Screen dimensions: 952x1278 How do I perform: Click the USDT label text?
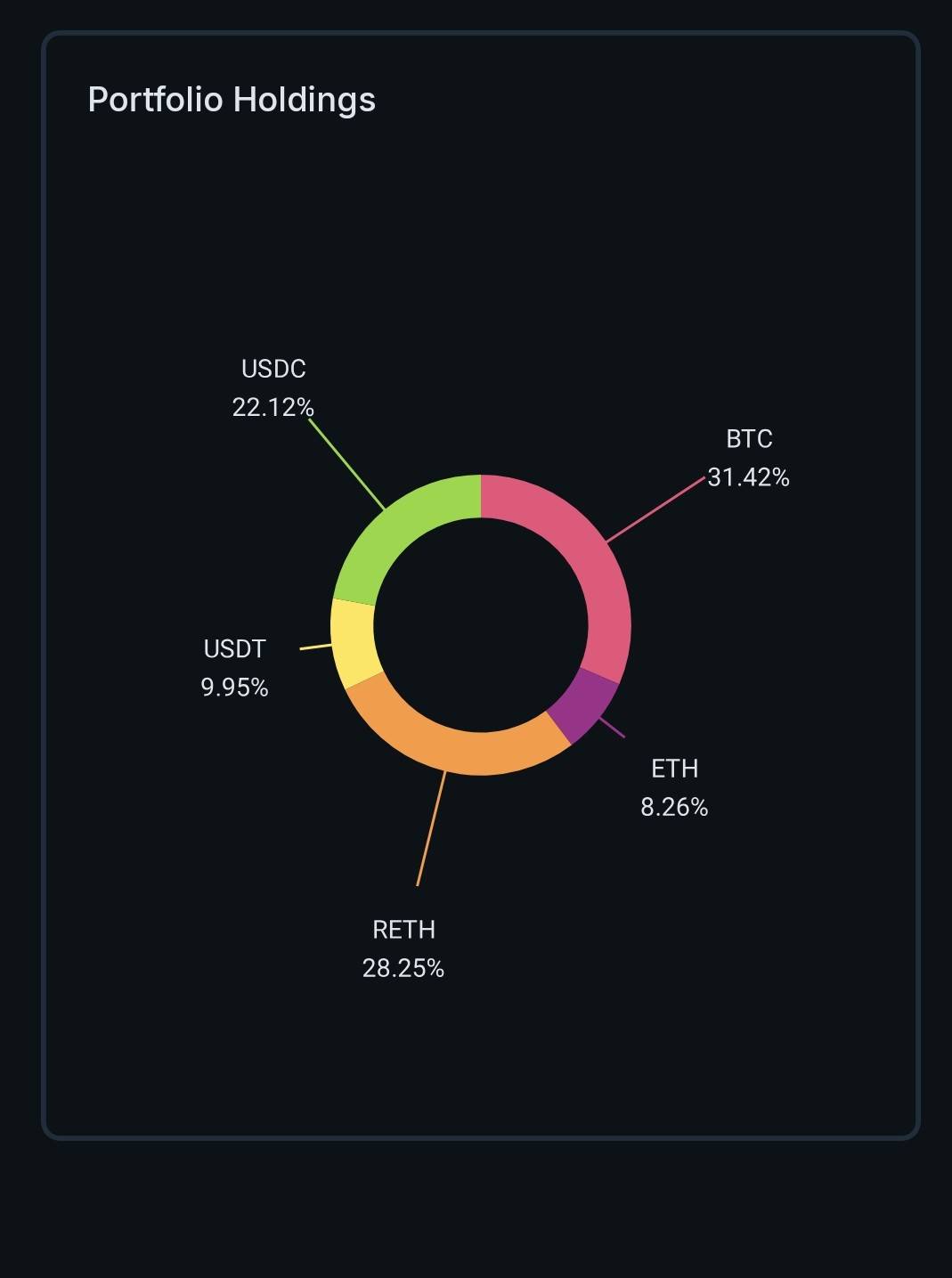tap(234, 649)
